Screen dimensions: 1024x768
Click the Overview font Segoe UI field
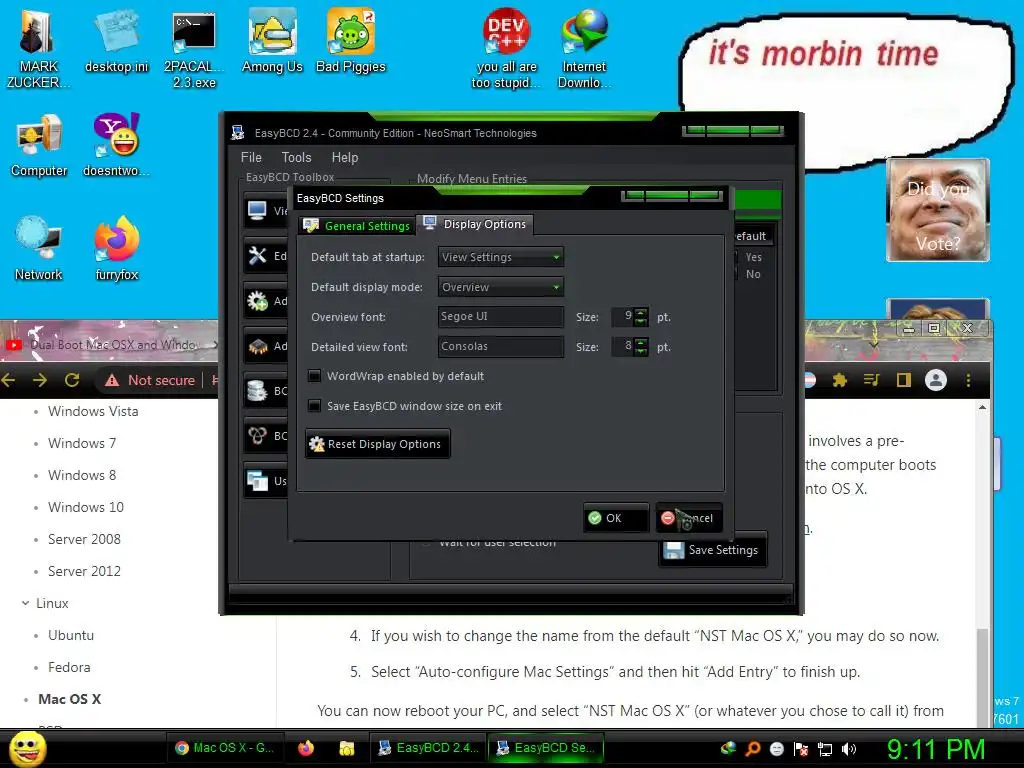(x=501, y=317)
